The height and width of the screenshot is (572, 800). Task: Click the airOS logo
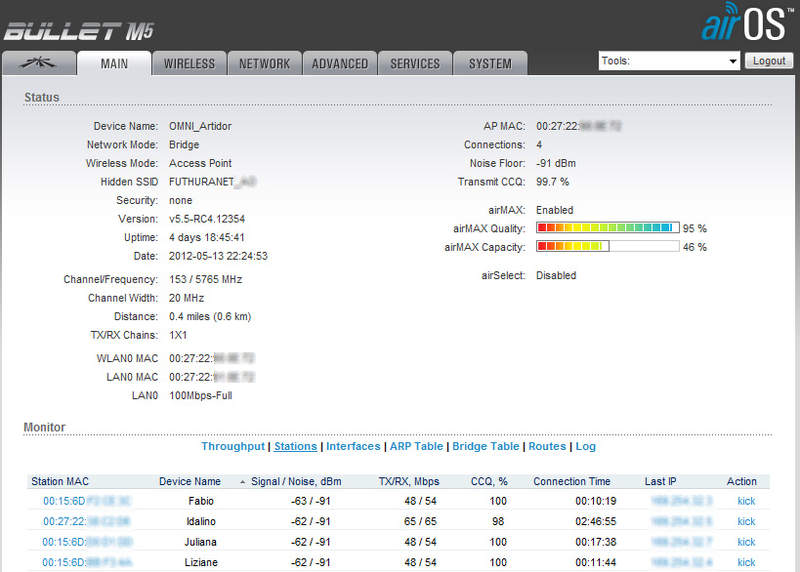747,22
